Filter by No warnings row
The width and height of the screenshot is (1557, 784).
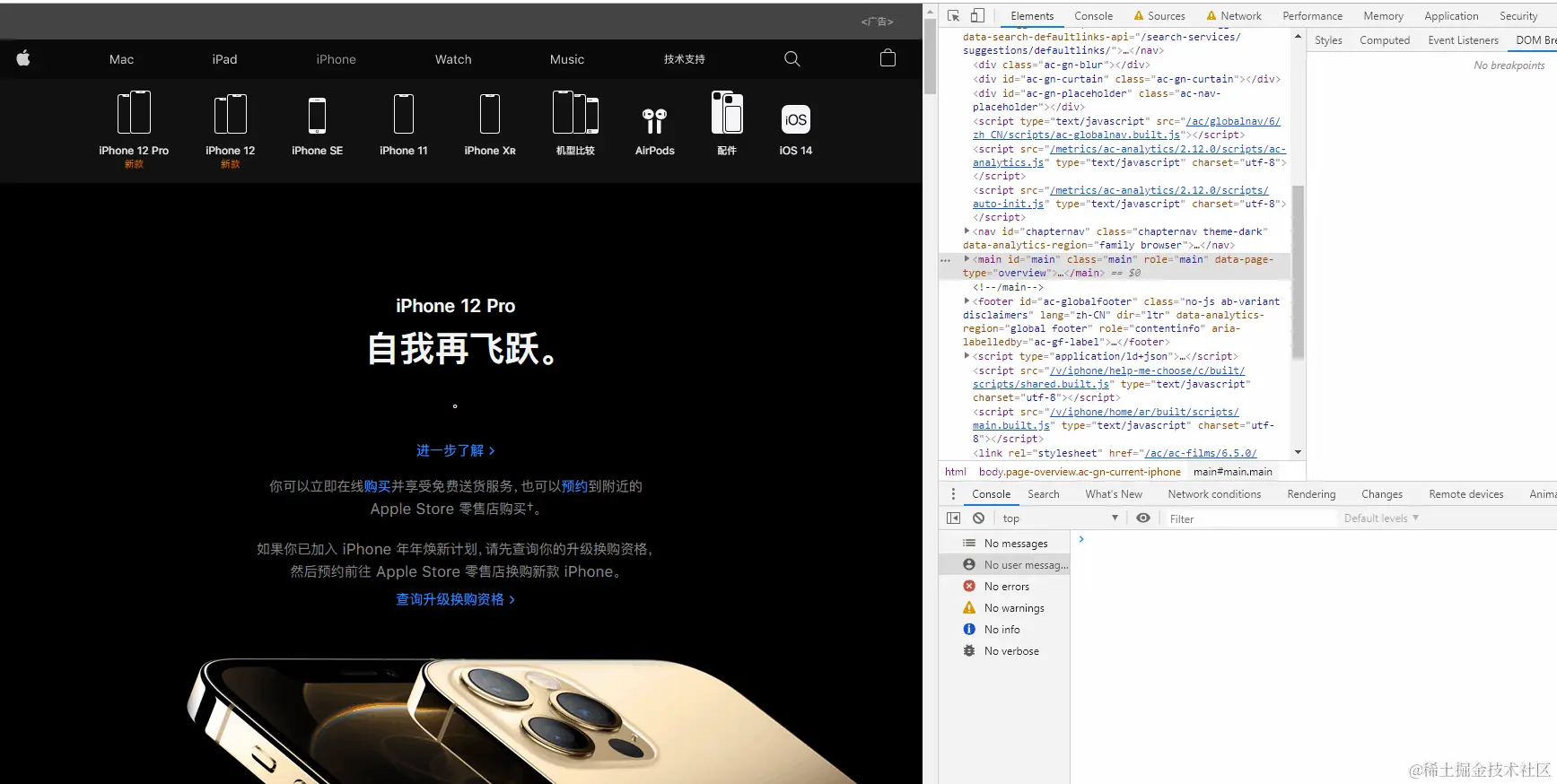tap(1004, 608)
